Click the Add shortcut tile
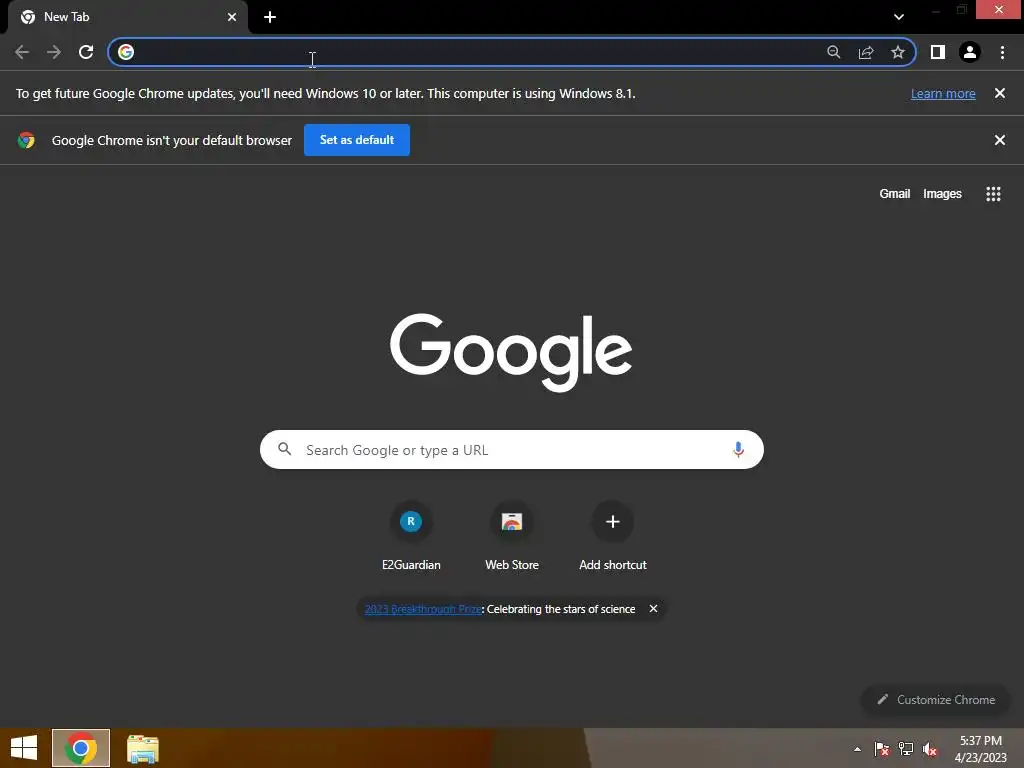The height and width of the screenshot is (768, 1024). coord(613,536)
